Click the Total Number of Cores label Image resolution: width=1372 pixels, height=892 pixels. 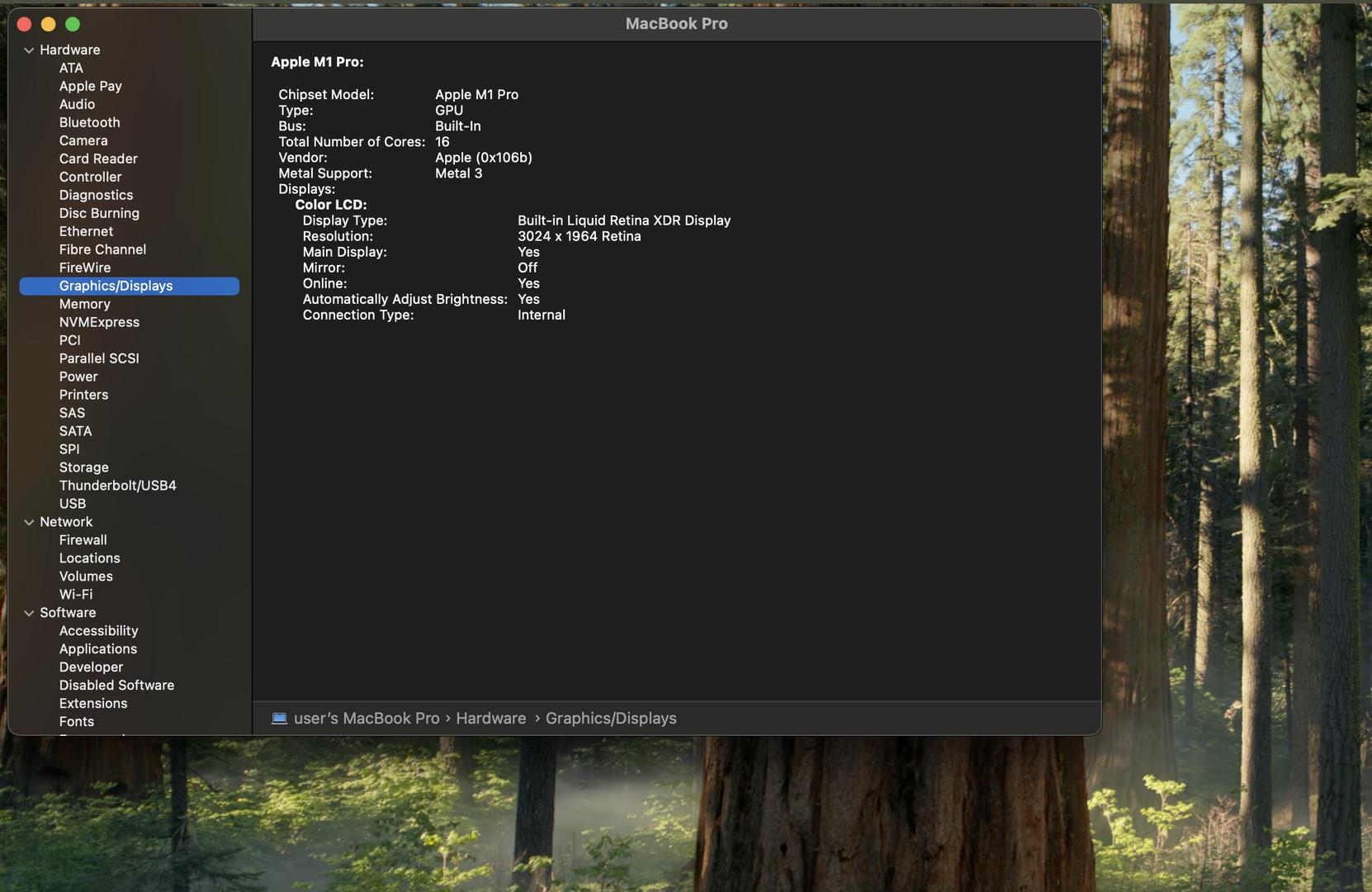[x=352, y=142]
